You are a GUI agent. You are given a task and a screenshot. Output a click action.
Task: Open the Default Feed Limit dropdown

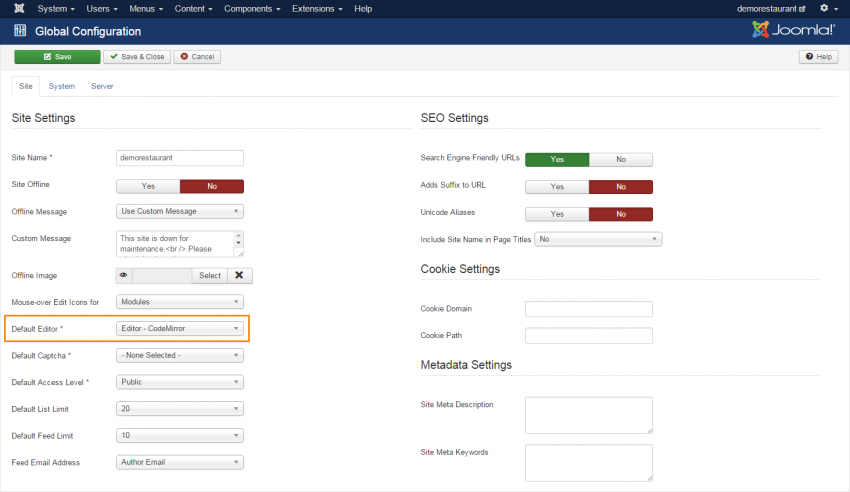tap(180, 435)
